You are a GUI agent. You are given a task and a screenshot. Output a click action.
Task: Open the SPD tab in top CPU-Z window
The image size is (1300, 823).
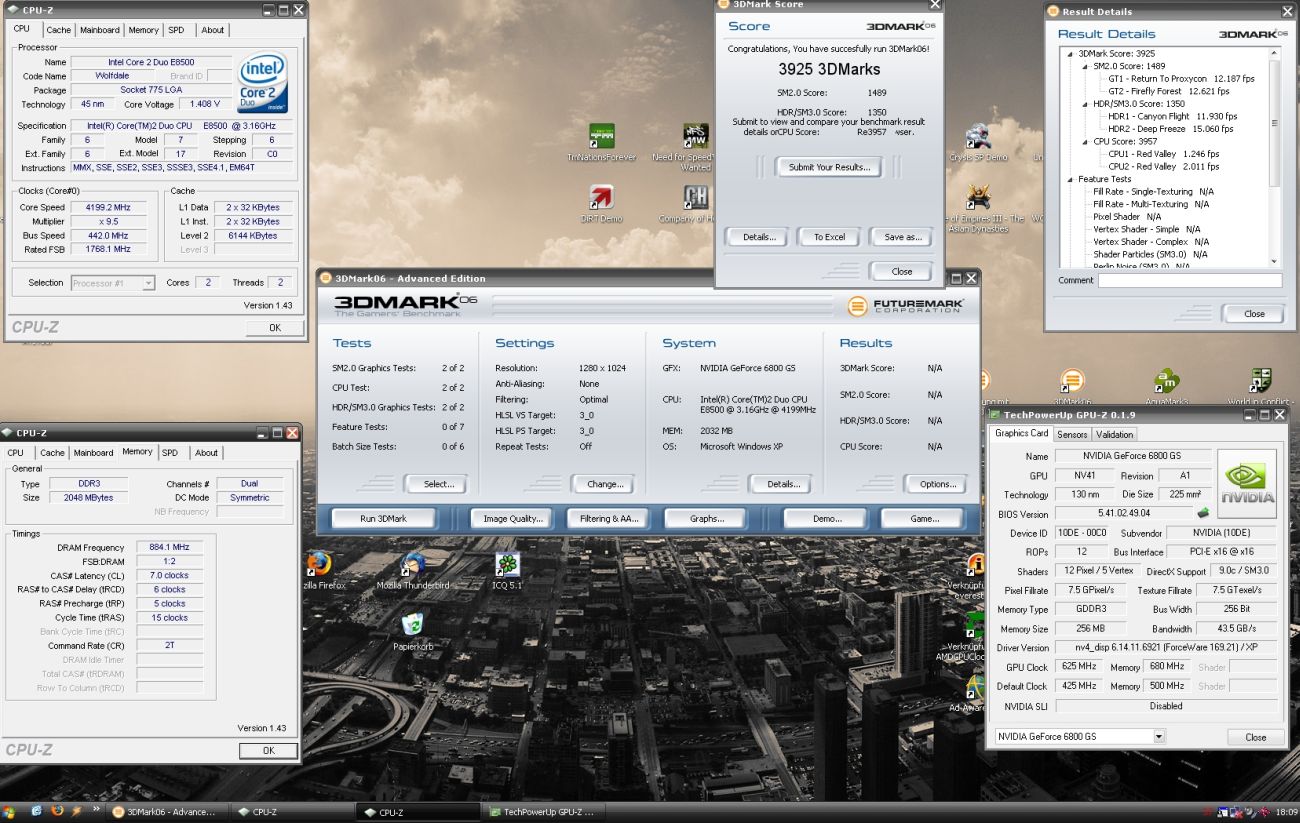[x=176, y=30]
